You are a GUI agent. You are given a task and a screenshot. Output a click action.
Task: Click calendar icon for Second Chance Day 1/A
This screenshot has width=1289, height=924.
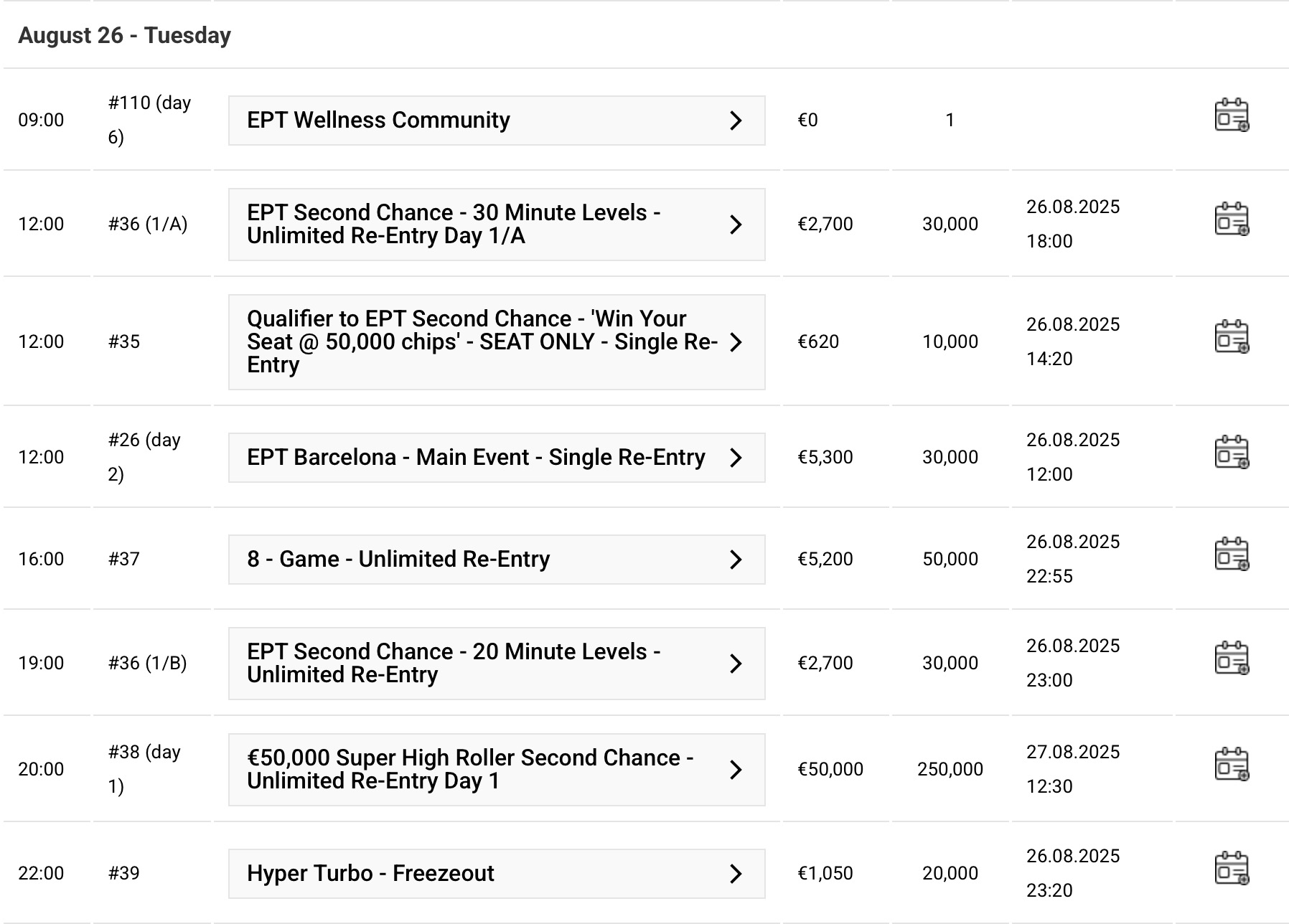tap(1232, 220)
